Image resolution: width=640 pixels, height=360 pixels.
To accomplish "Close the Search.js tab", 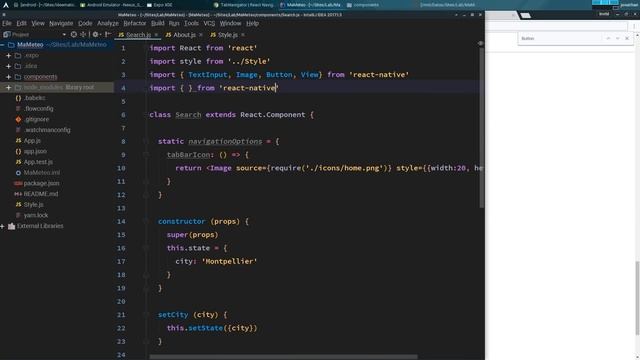I will 156,35.
